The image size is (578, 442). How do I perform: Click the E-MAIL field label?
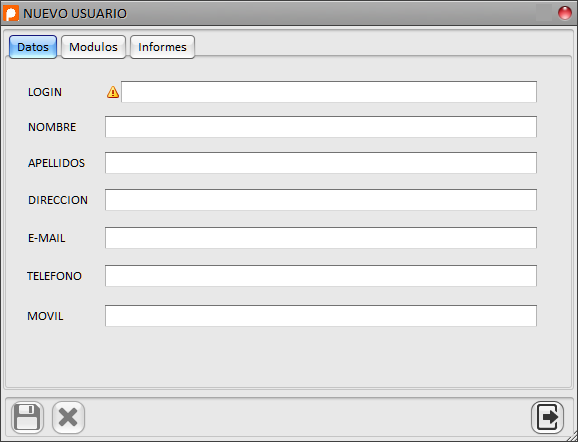pos(47,238)
